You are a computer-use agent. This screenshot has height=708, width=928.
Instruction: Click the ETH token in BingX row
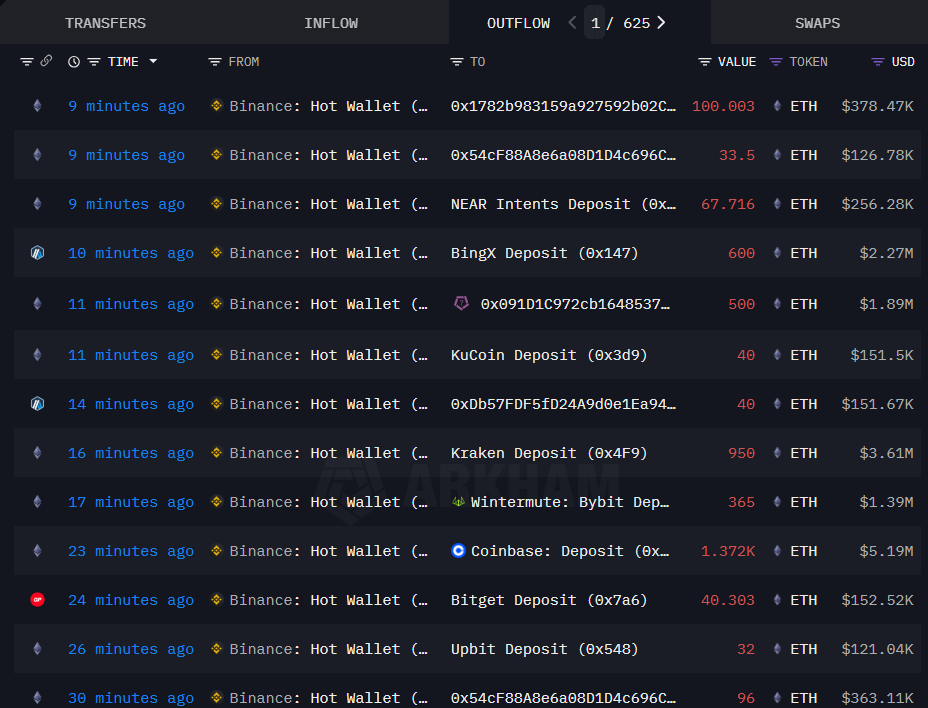tap(804, 253)
